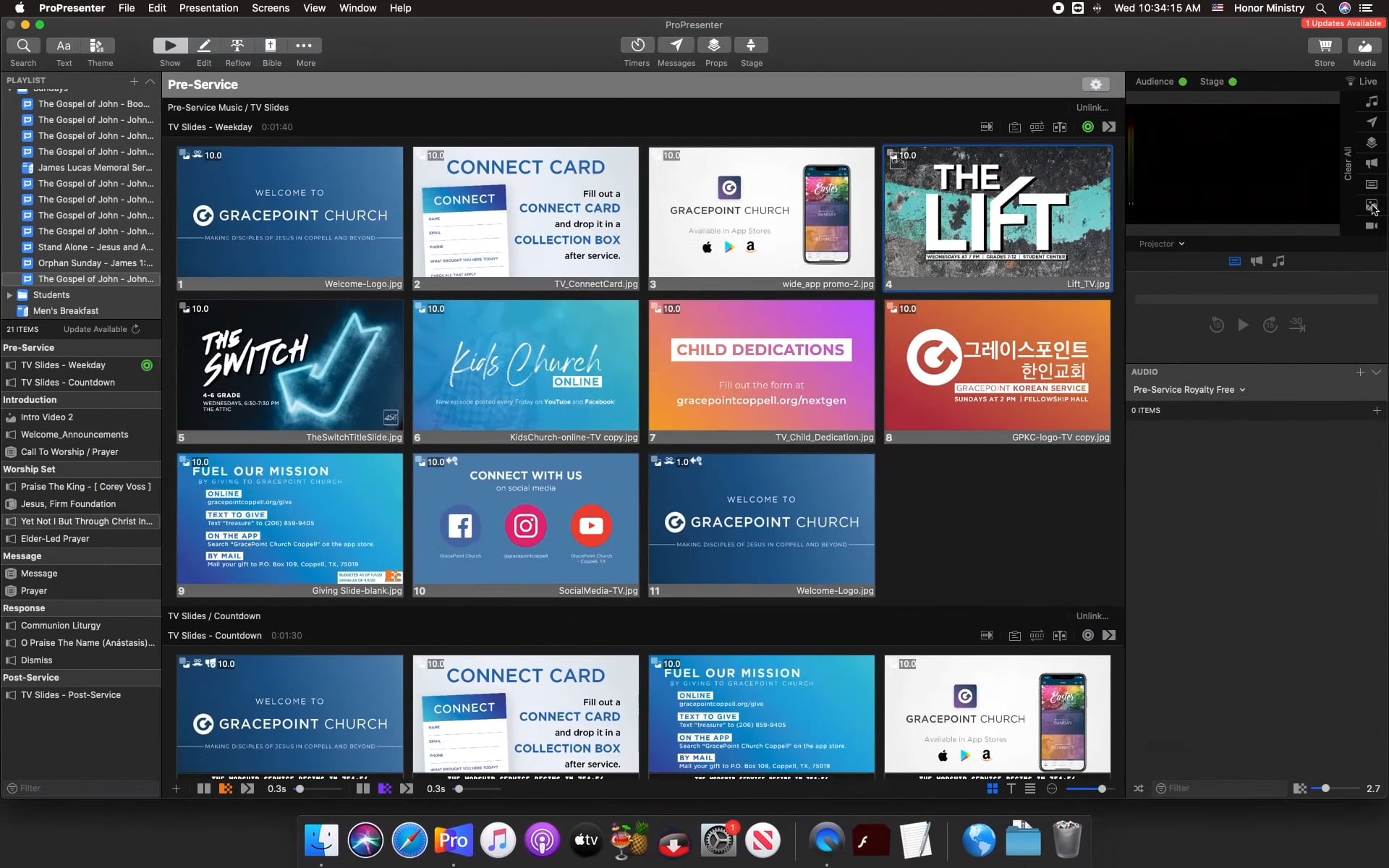Clear the music layer in the Live sidebar
1389x868 pixels.
(x=1372, y=101)
